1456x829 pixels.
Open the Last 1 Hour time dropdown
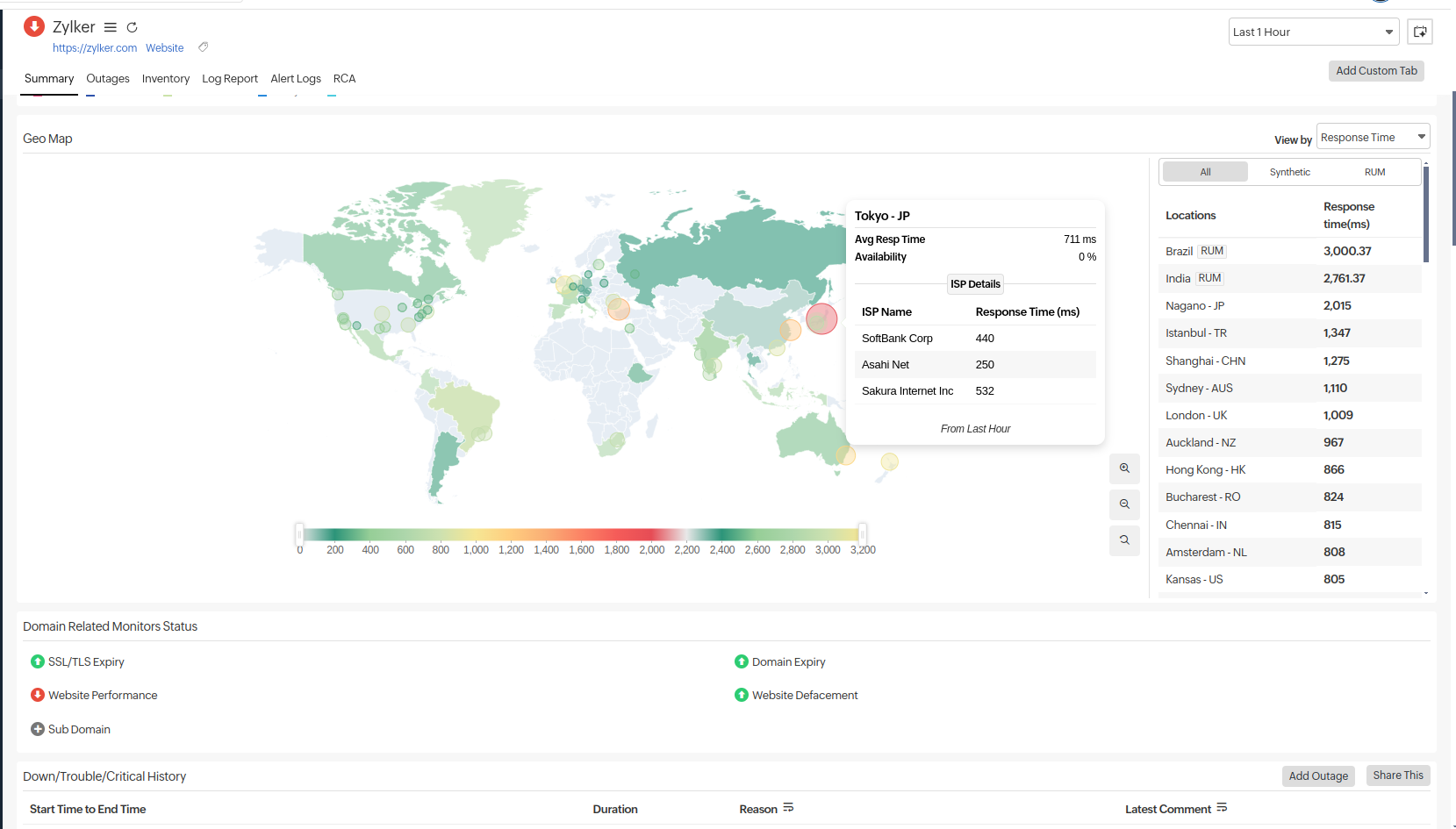click(x=1313, y=32)
